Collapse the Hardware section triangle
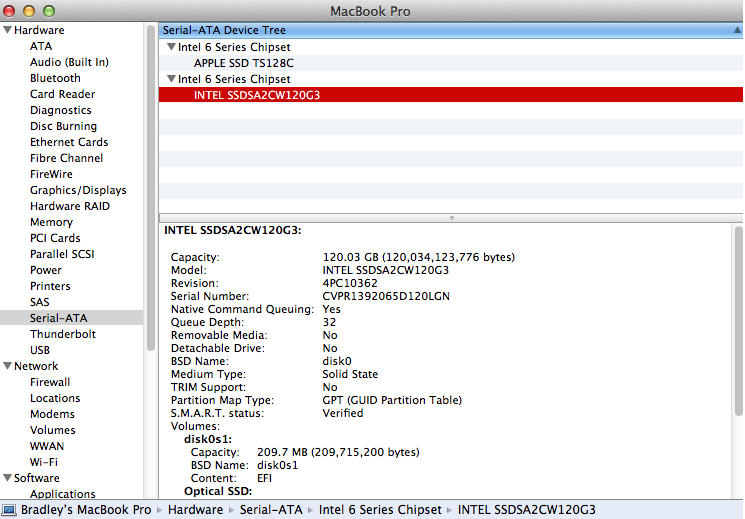The height and width of the screenshot is (519, 745). (x=8, y=30)
